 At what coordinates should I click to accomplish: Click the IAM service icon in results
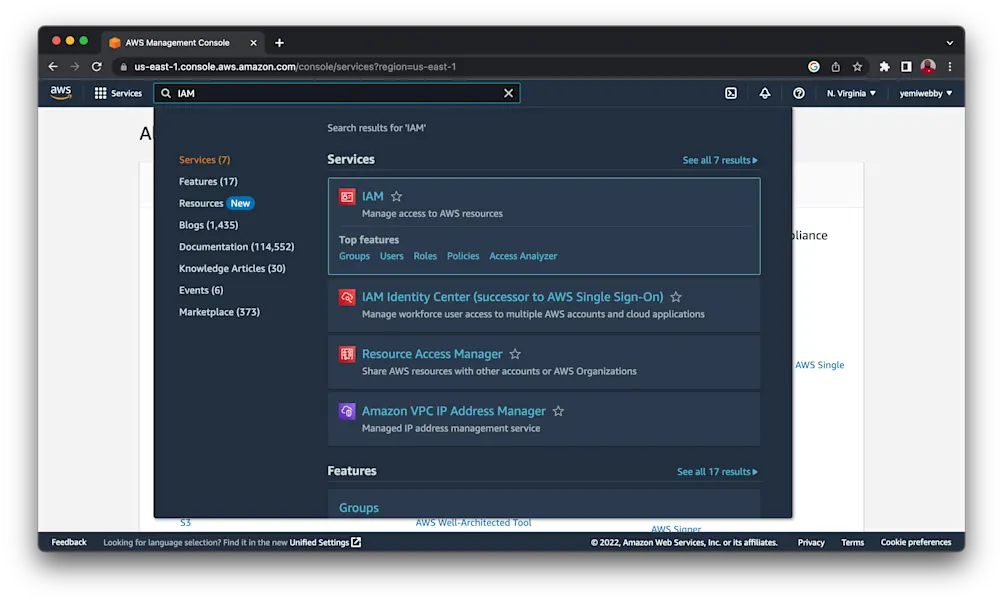click(347, 196)
